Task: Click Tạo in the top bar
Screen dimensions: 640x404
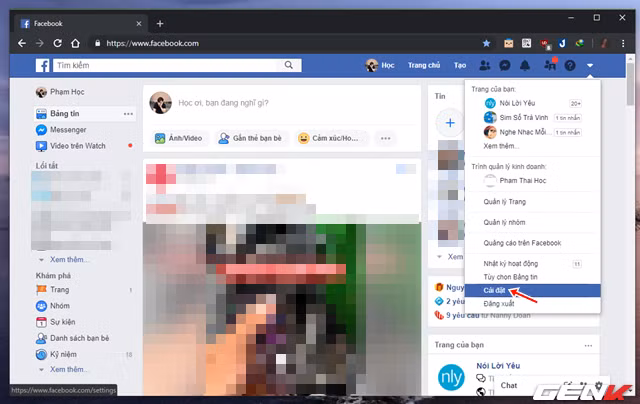Action: 460,65
